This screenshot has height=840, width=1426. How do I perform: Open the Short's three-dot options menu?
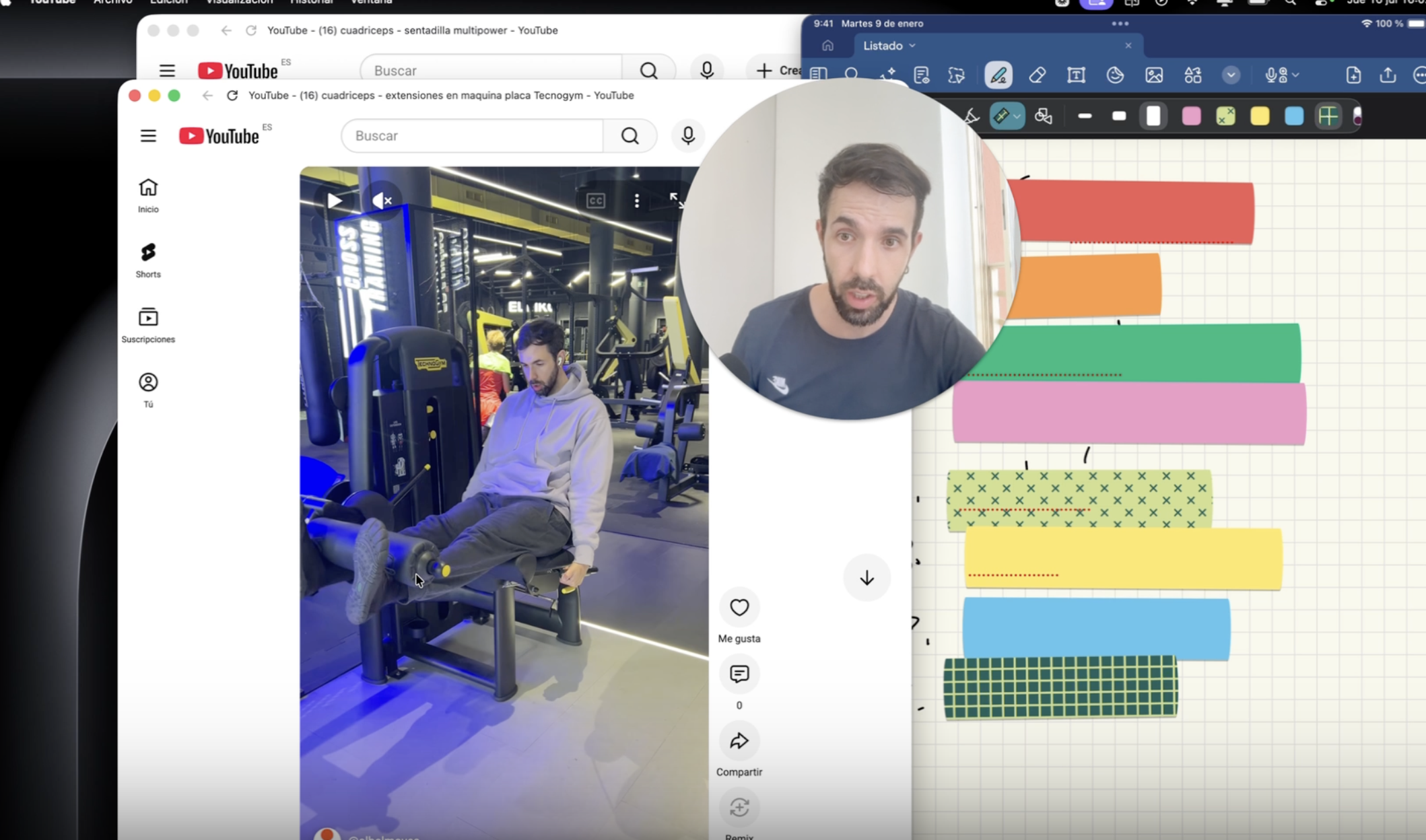pos(637,201)
